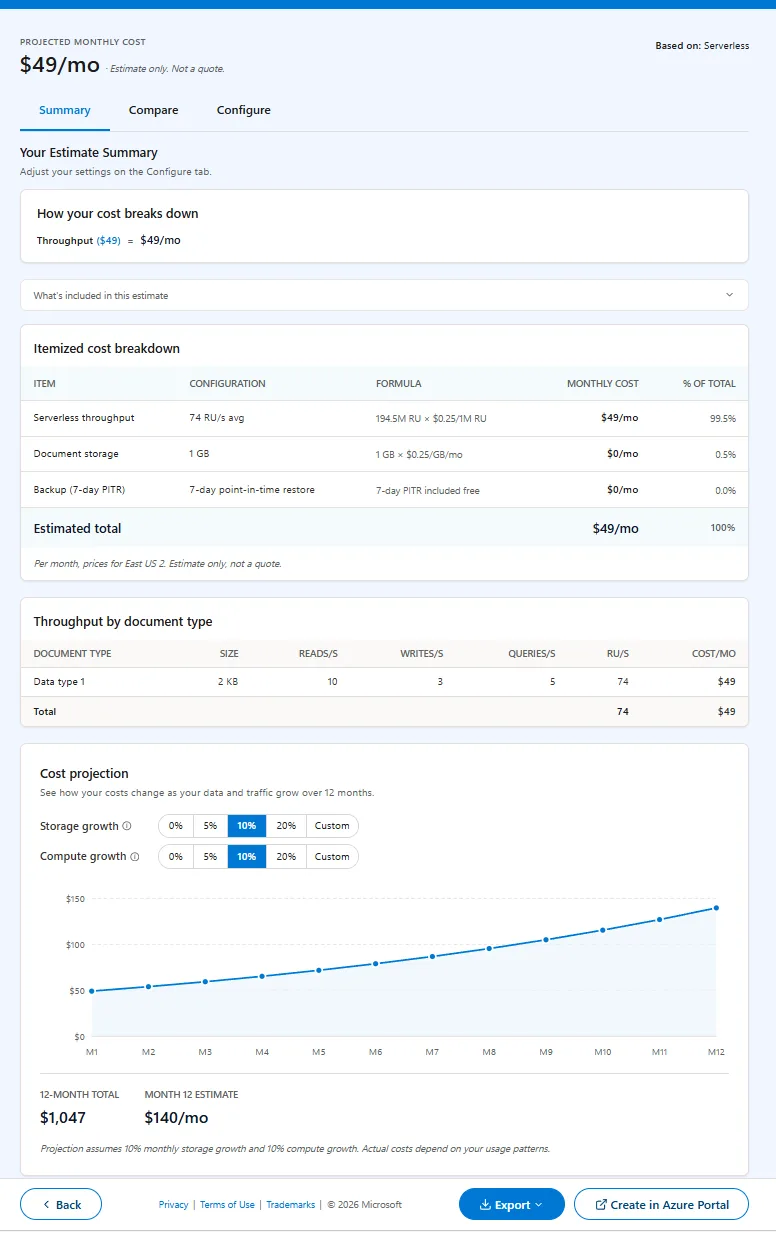Image resolution: width=776 pixels, height=1233 pixels.
Task: Click the Storage growth info icon
Action: tap(127, 826)
